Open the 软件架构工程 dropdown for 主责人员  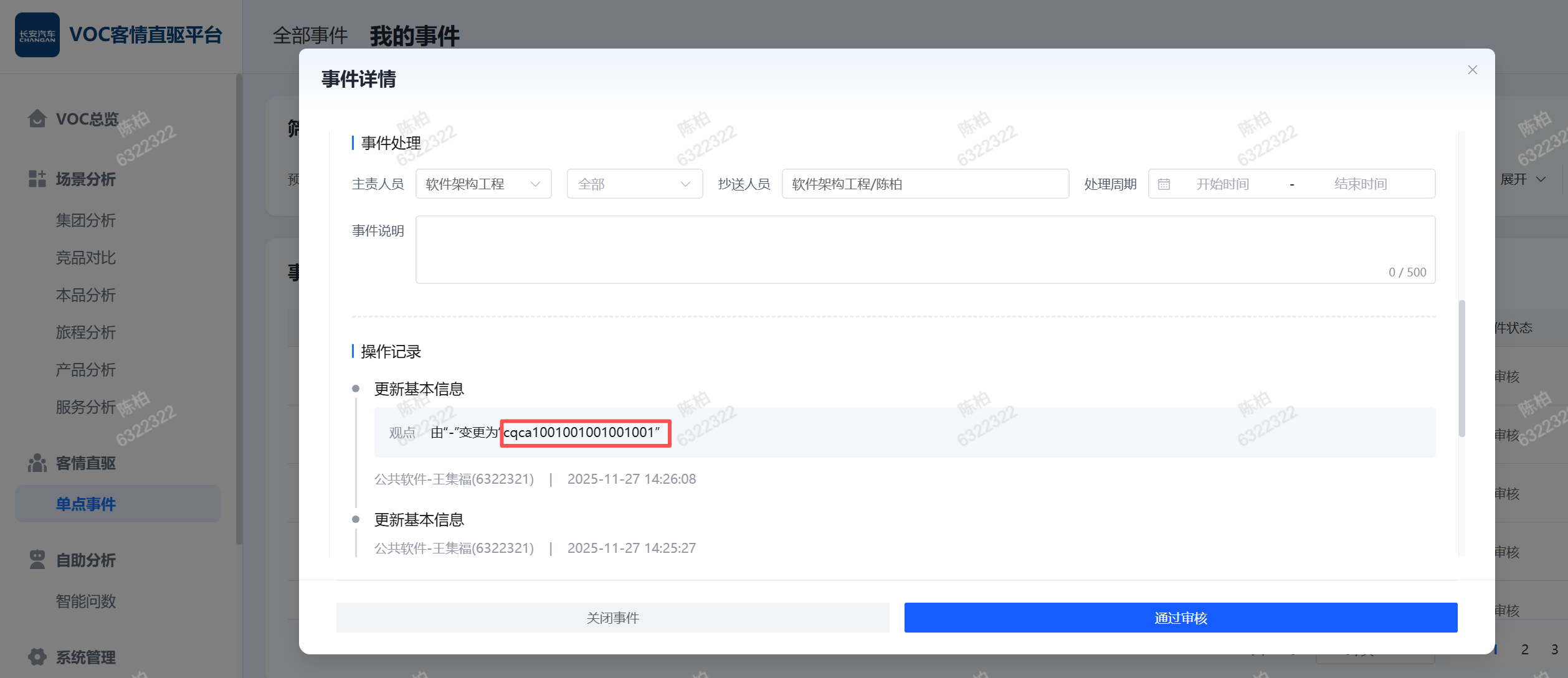click(483, 184)
